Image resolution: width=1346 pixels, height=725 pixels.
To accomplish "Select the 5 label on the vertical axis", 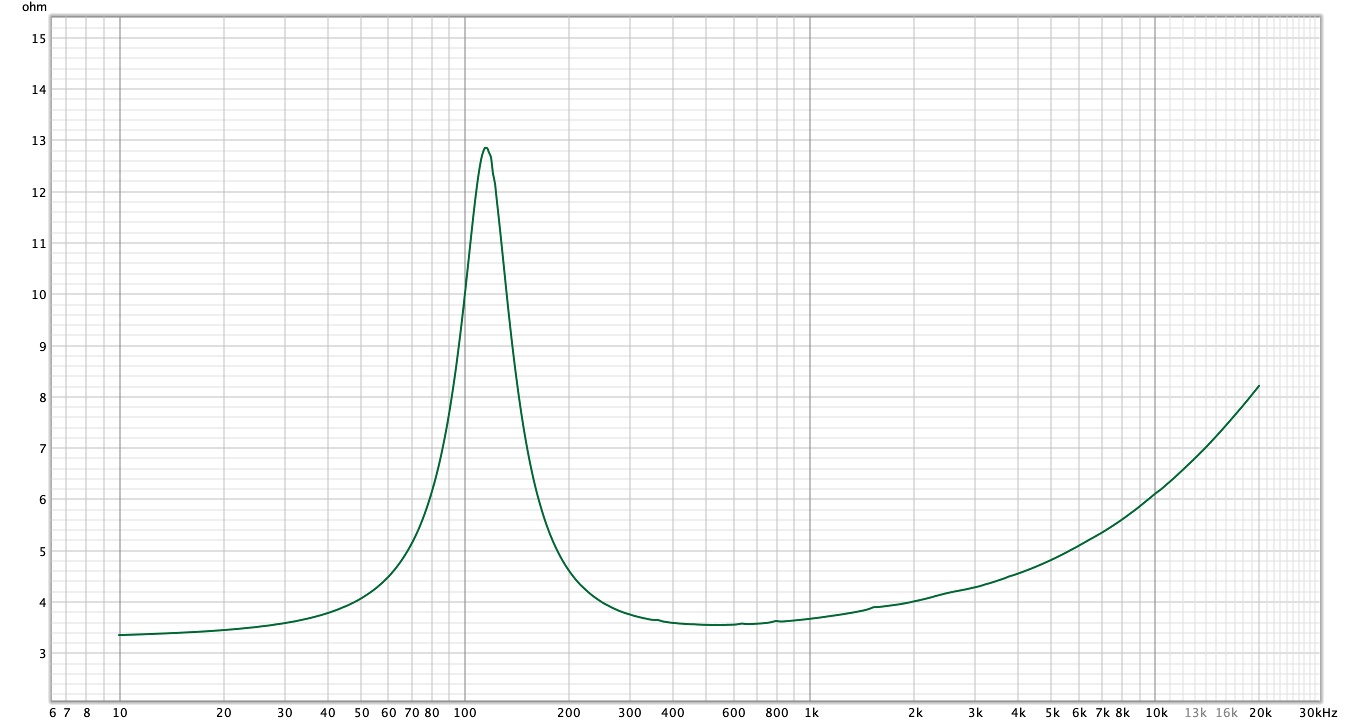I will [42, 551].
